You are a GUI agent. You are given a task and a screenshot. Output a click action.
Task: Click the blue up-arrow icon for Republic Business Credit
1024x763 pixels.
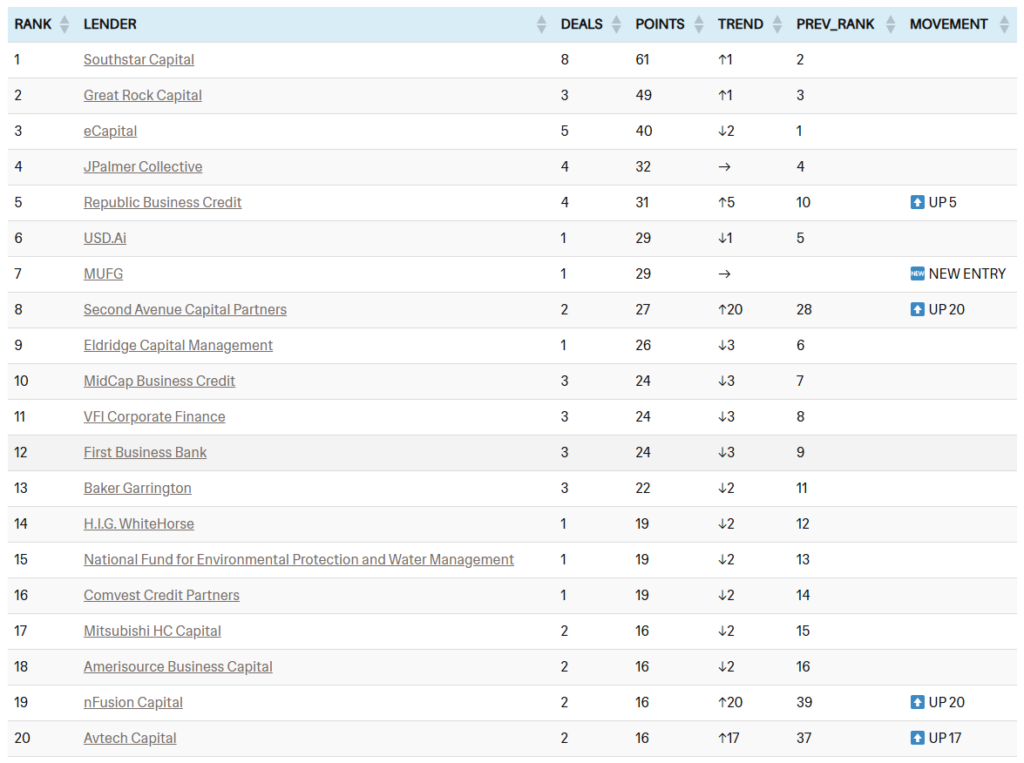pyautogui.click(x=917, y=203)
